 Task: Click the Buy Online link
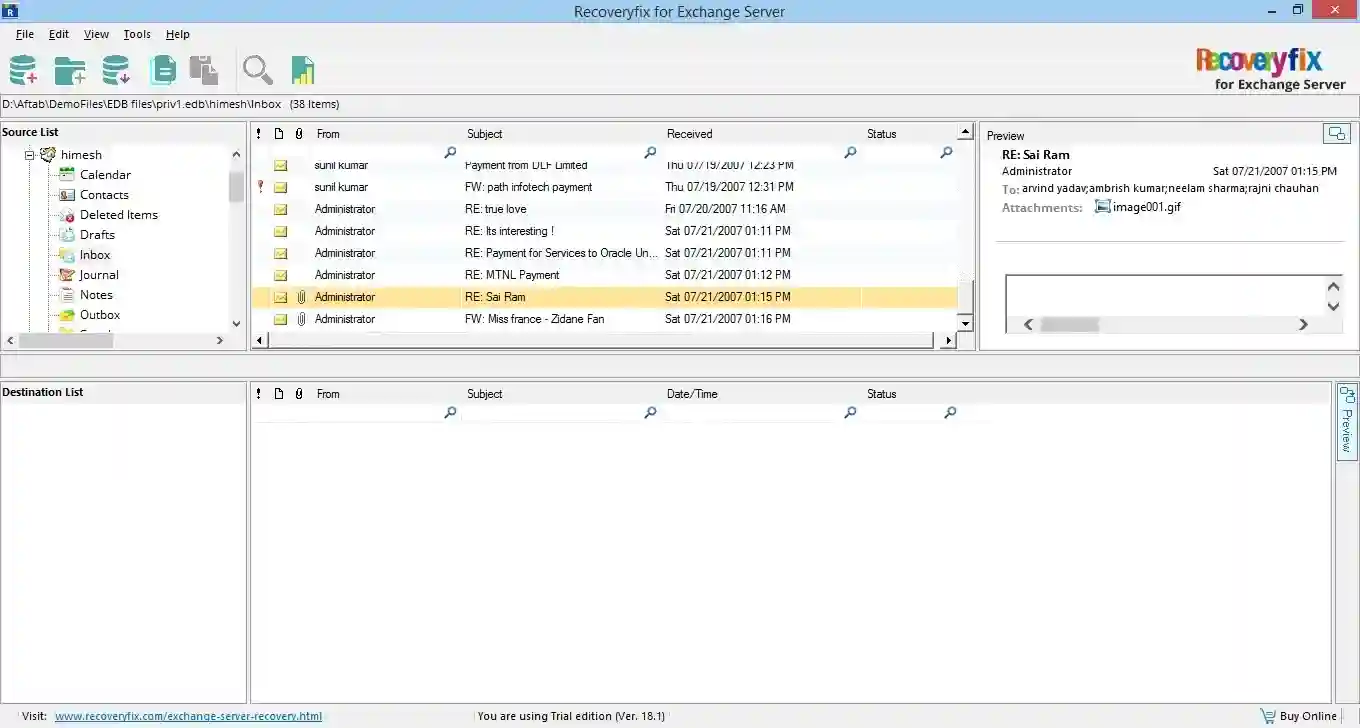(1308, 716)
